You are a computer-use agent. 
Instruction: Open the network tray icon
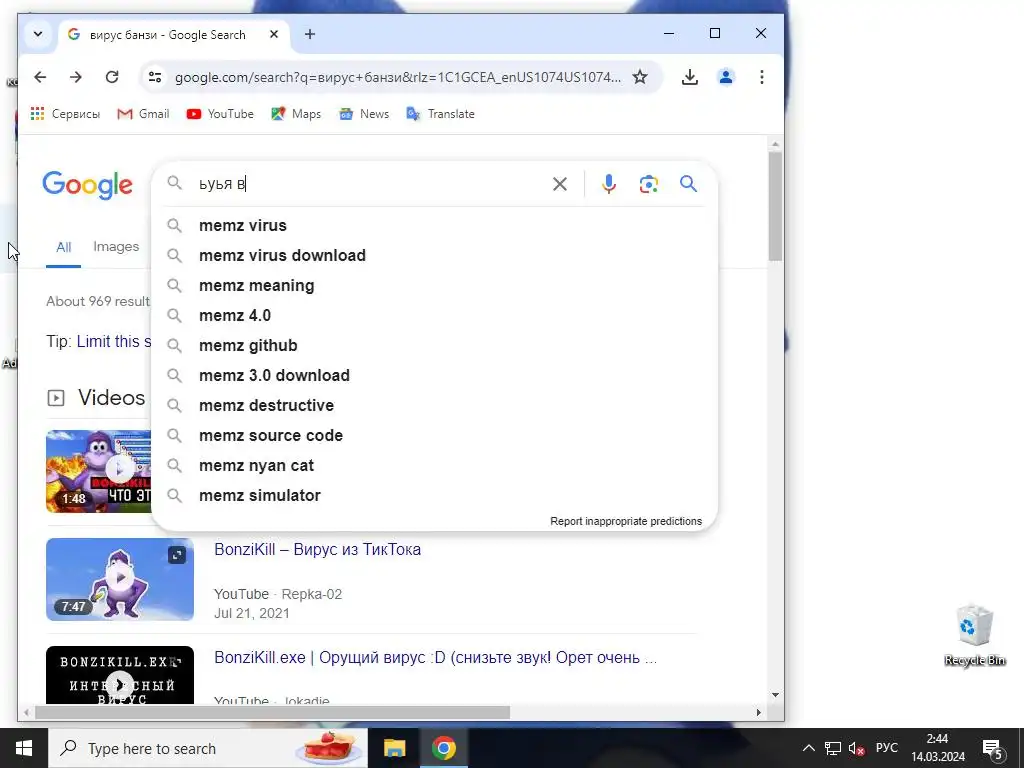833,748
